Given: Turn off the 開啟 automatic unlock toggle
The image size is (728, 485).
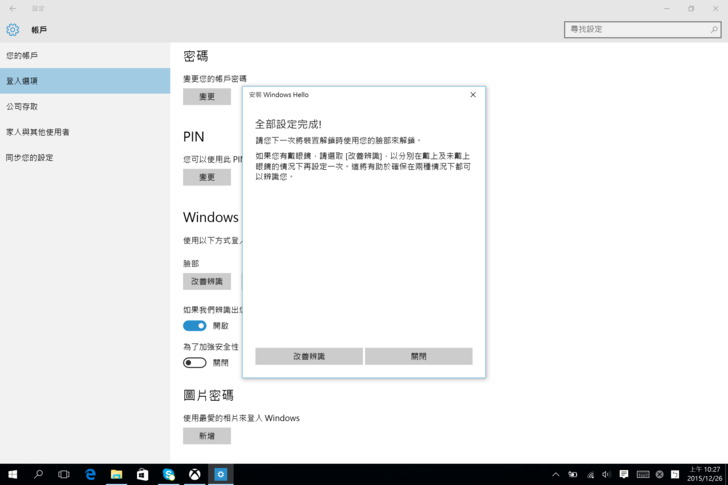Looking at the screenshot, I should tap(195, 325).
